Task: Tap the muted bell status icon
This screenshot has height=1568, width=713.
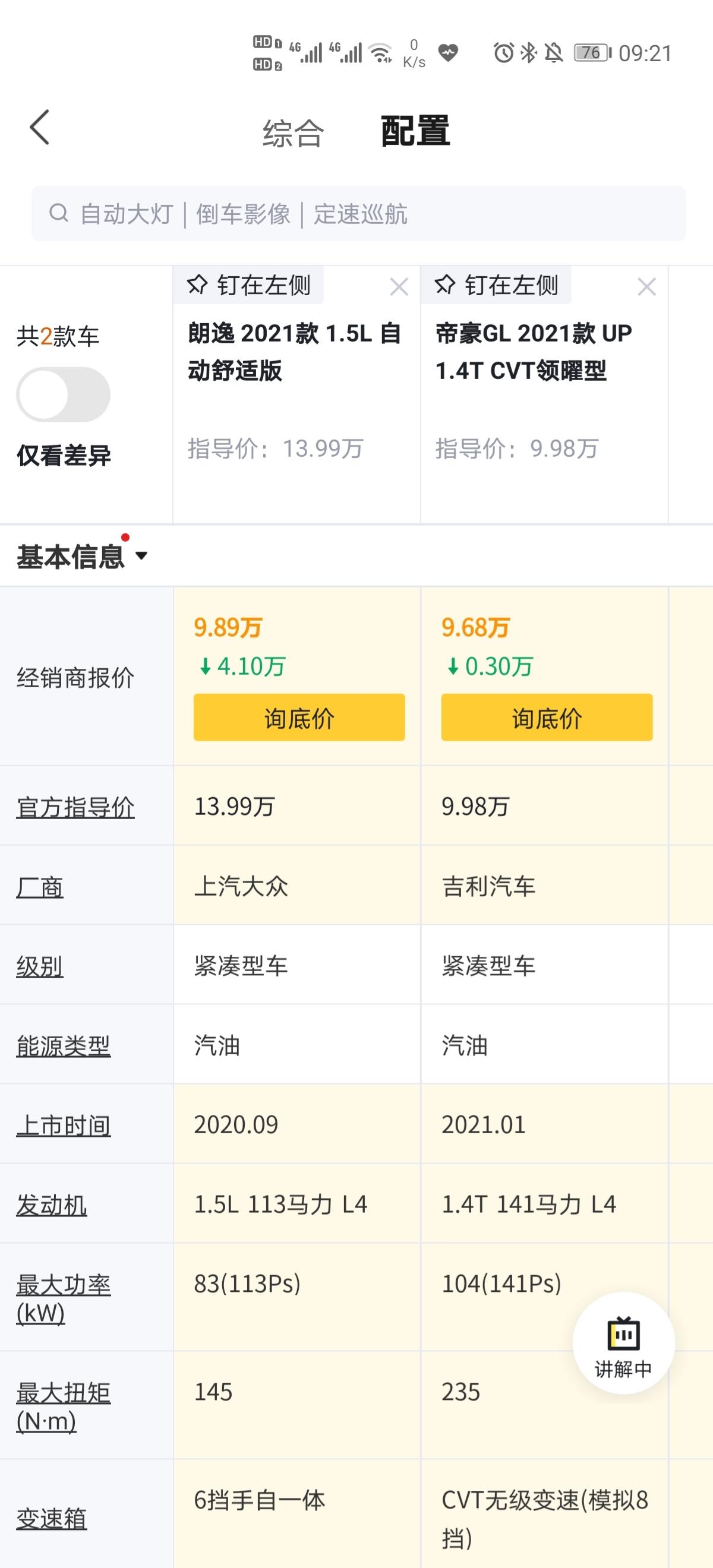Action: point(554,53)
